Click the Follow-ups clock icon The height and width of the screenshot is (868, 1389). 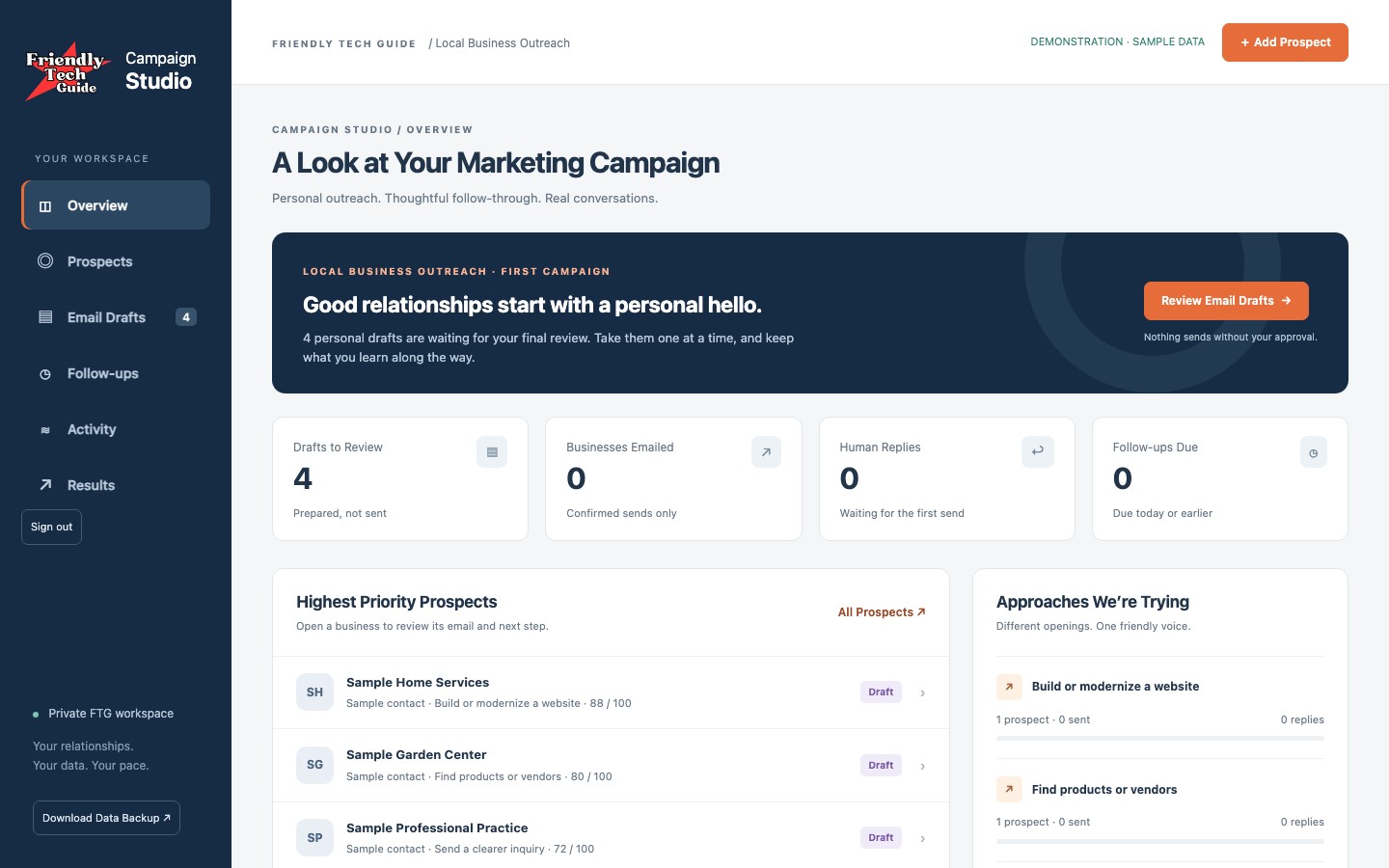(x=45, y=374)
